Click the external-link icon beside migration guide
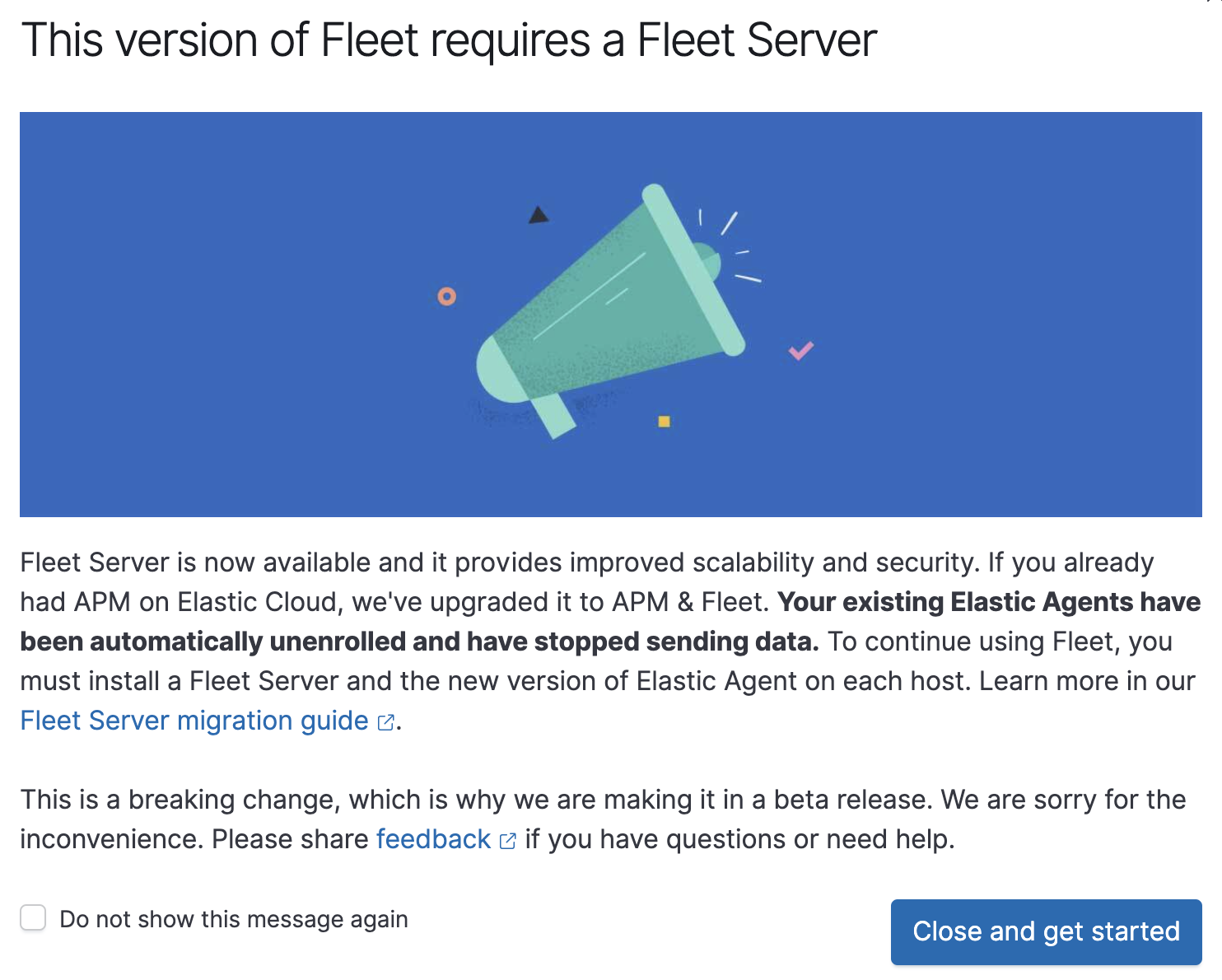 [385, 722]
